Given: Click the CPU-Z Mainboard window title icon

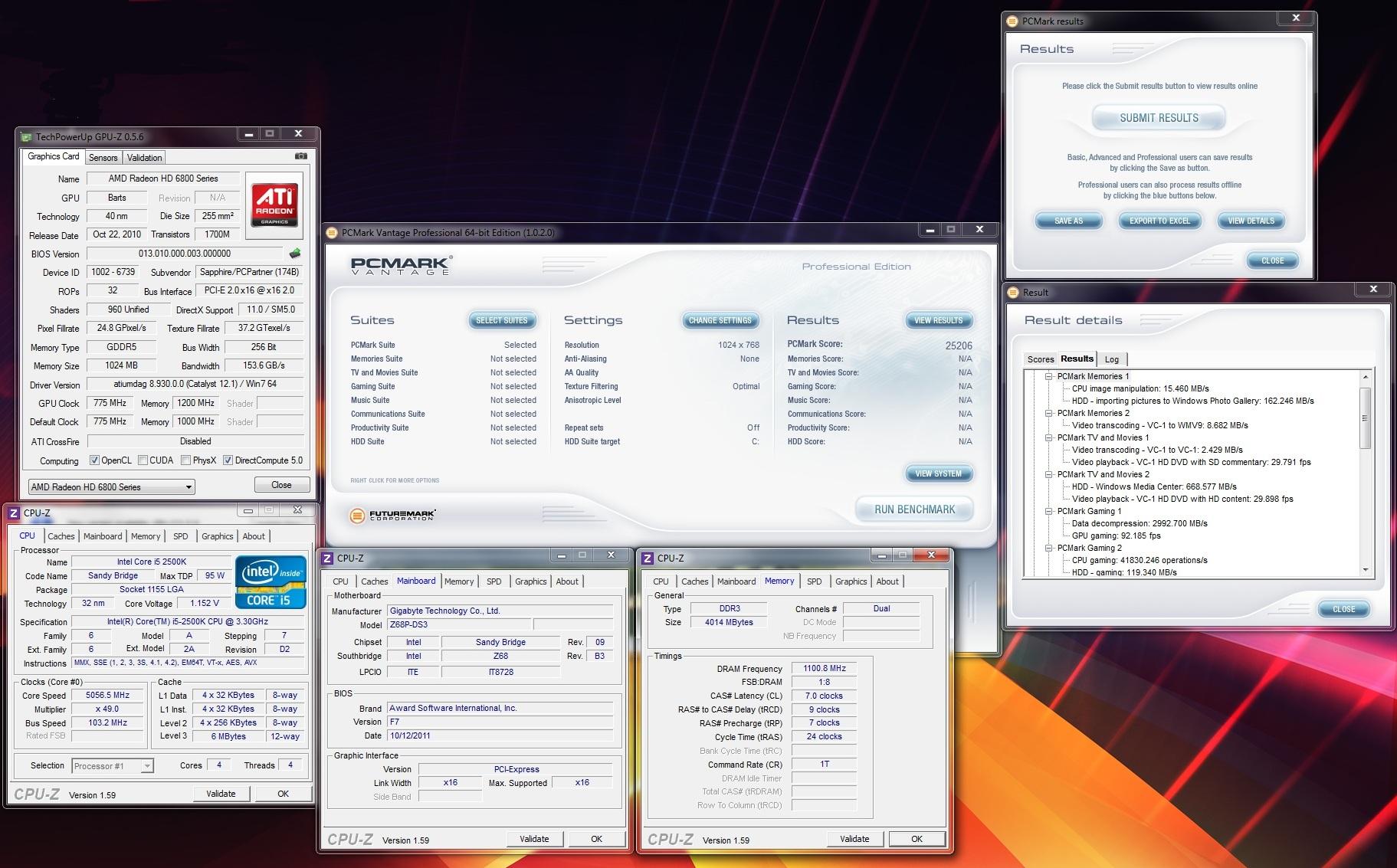Looking at the screenshot, I should (x=327, y=558).
